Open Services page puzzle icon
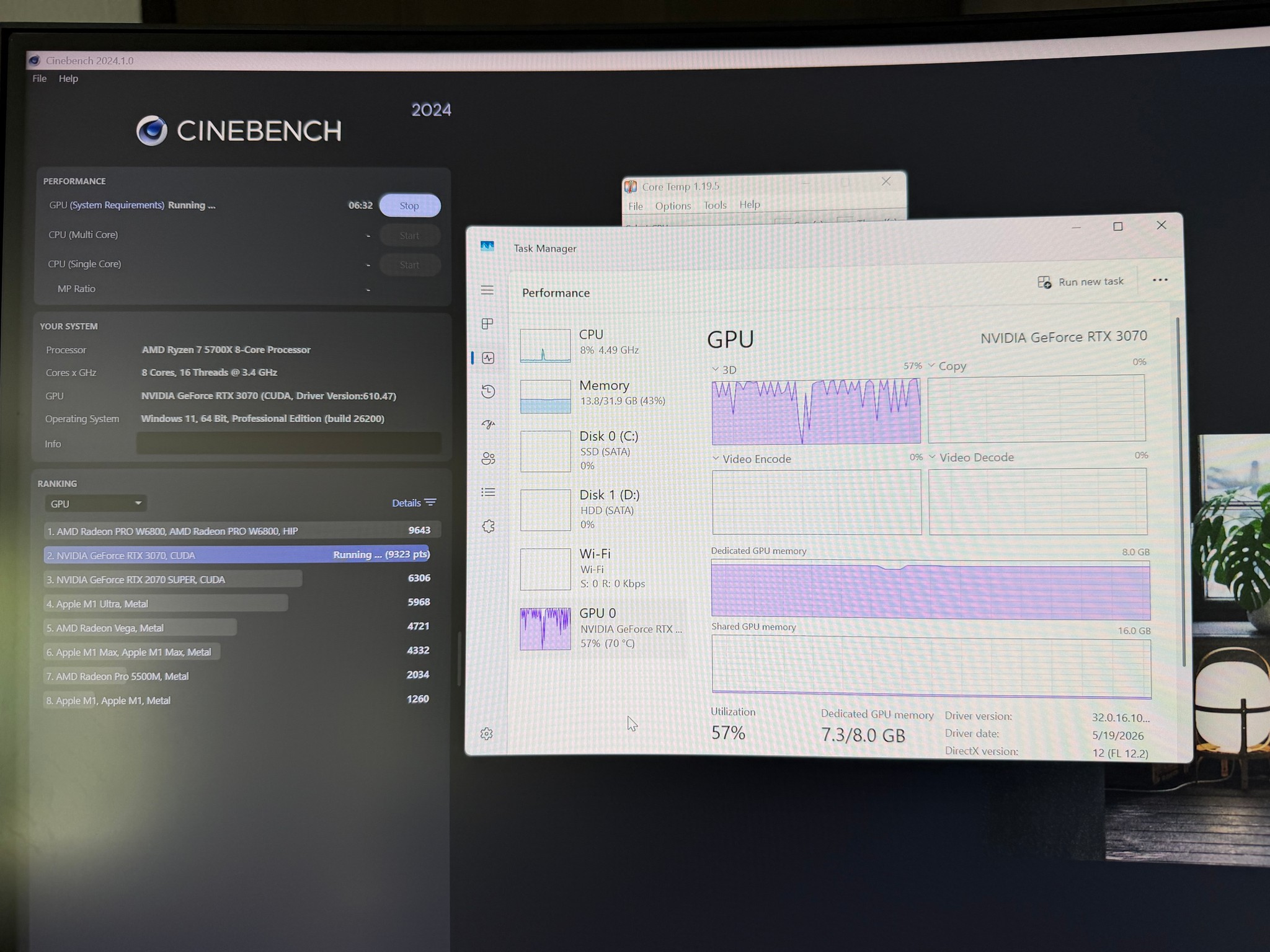Screen dimensions: 1270x952 [488, 526]
